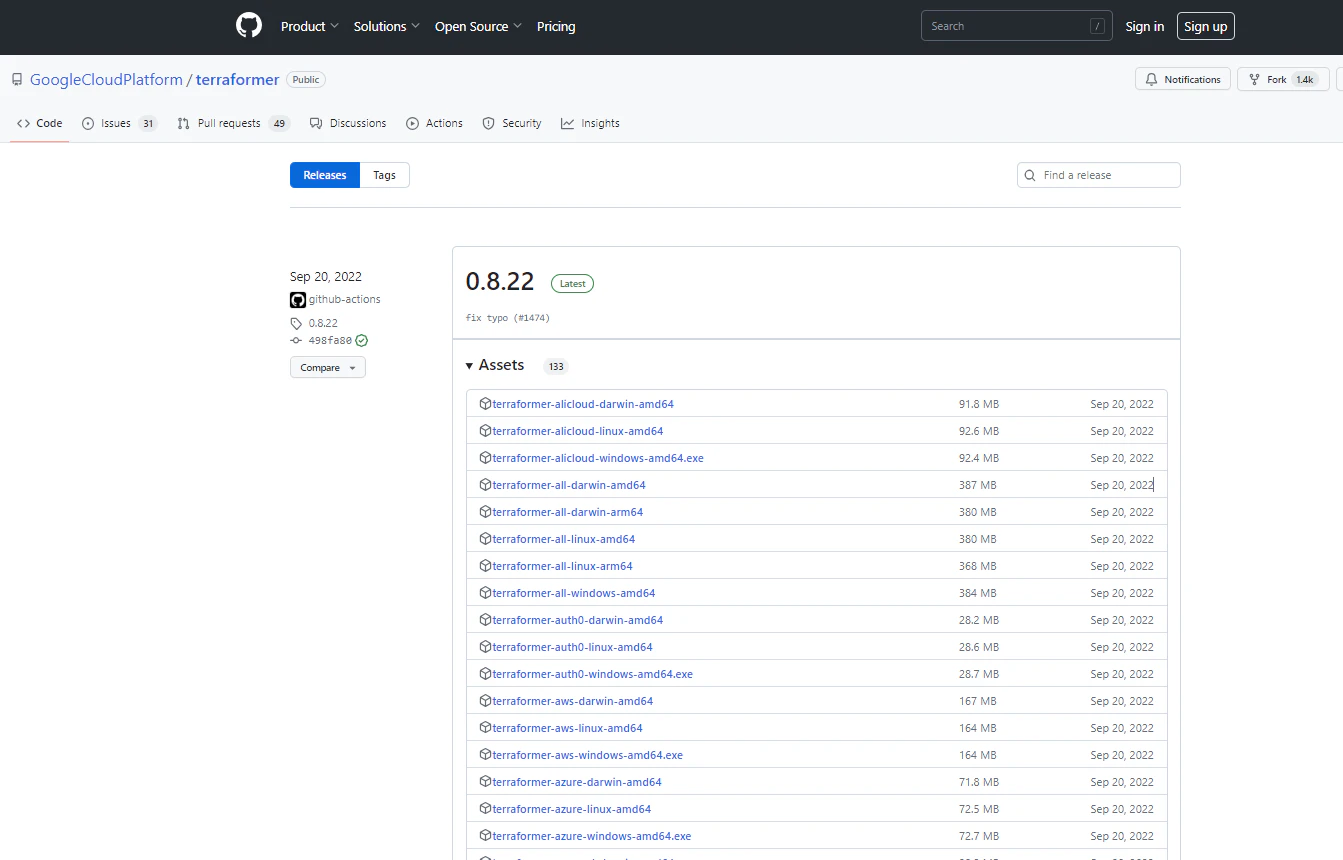
Task: Click the package icon for terraformer-all-darwin-amd64
Action: (x=485, y=485)
